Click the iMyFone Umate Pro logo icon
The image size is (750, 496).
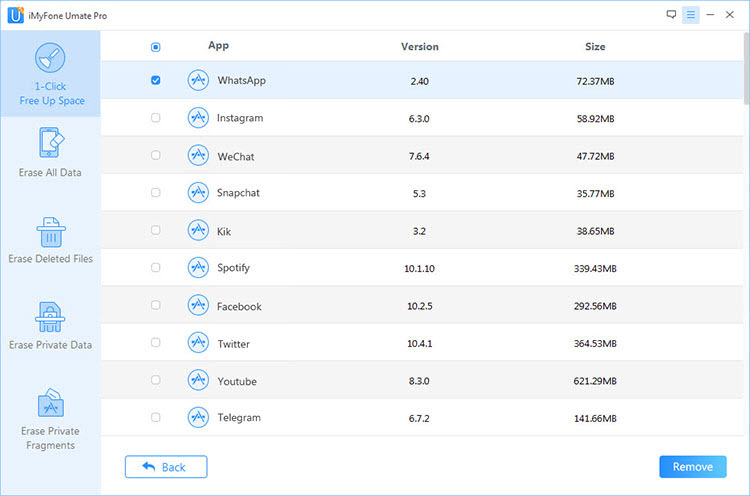coord(16,15)
